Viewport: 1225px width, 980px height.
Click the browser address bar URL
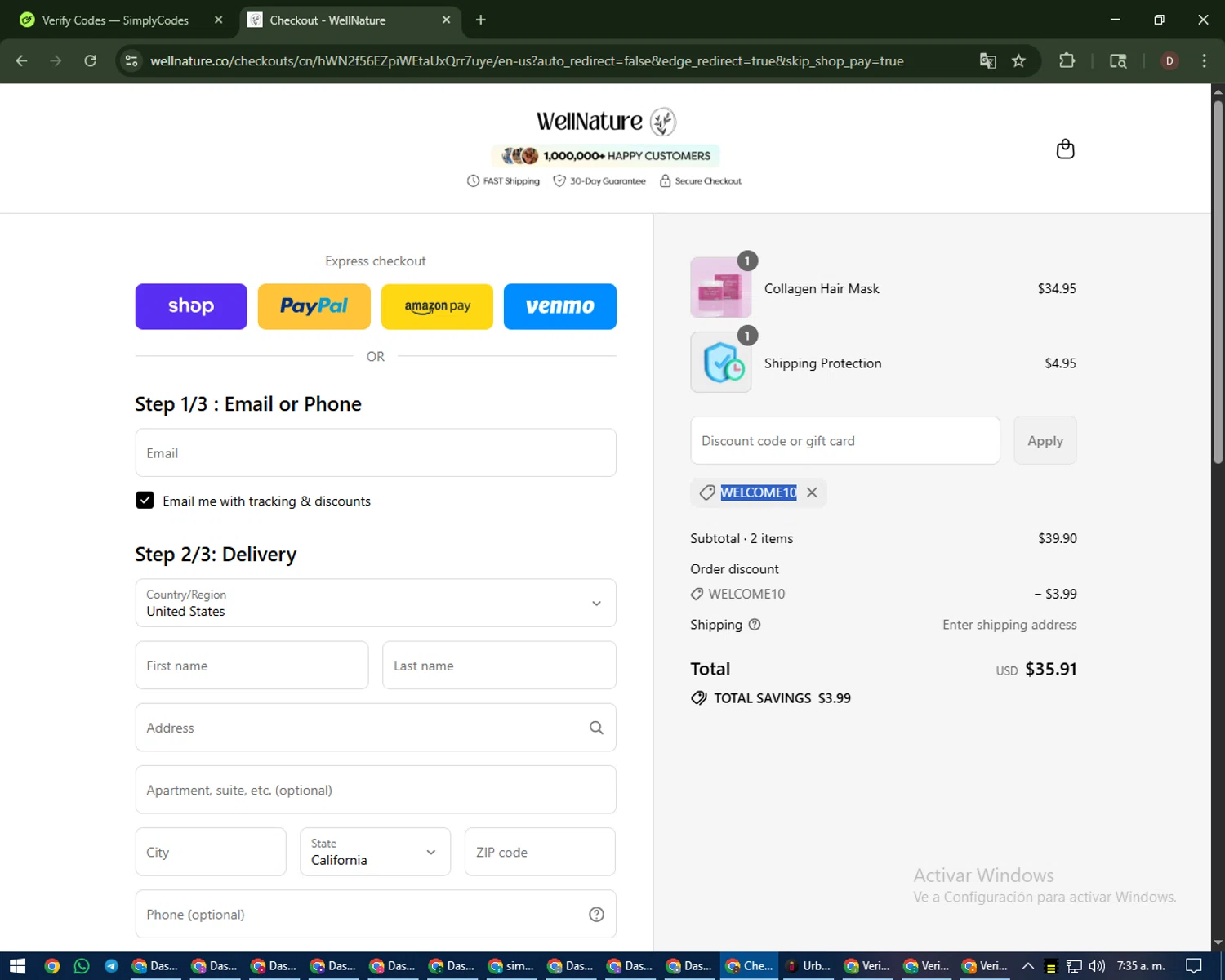527,61
